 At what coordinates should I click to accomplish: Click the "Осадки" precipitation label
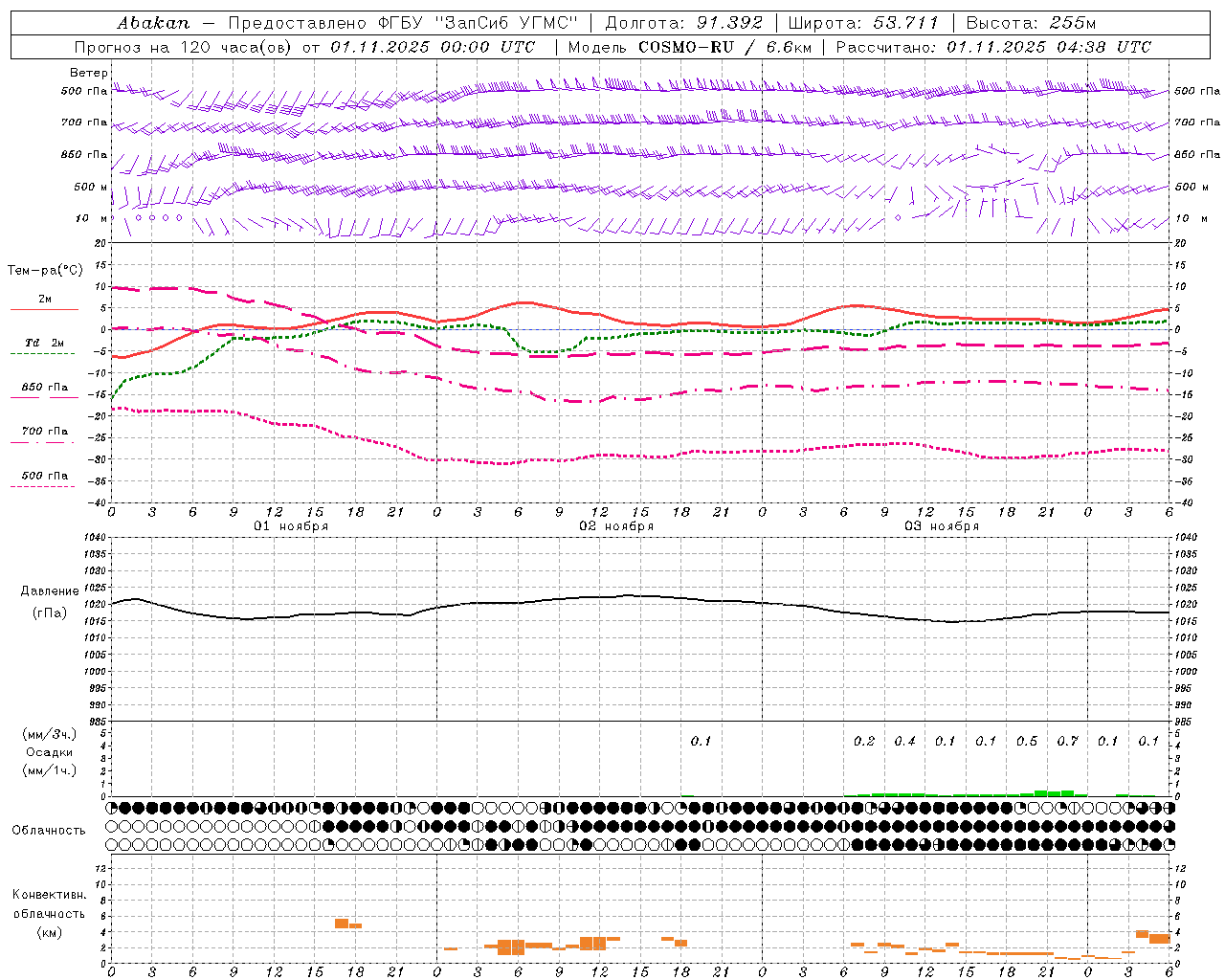(50, 752)
